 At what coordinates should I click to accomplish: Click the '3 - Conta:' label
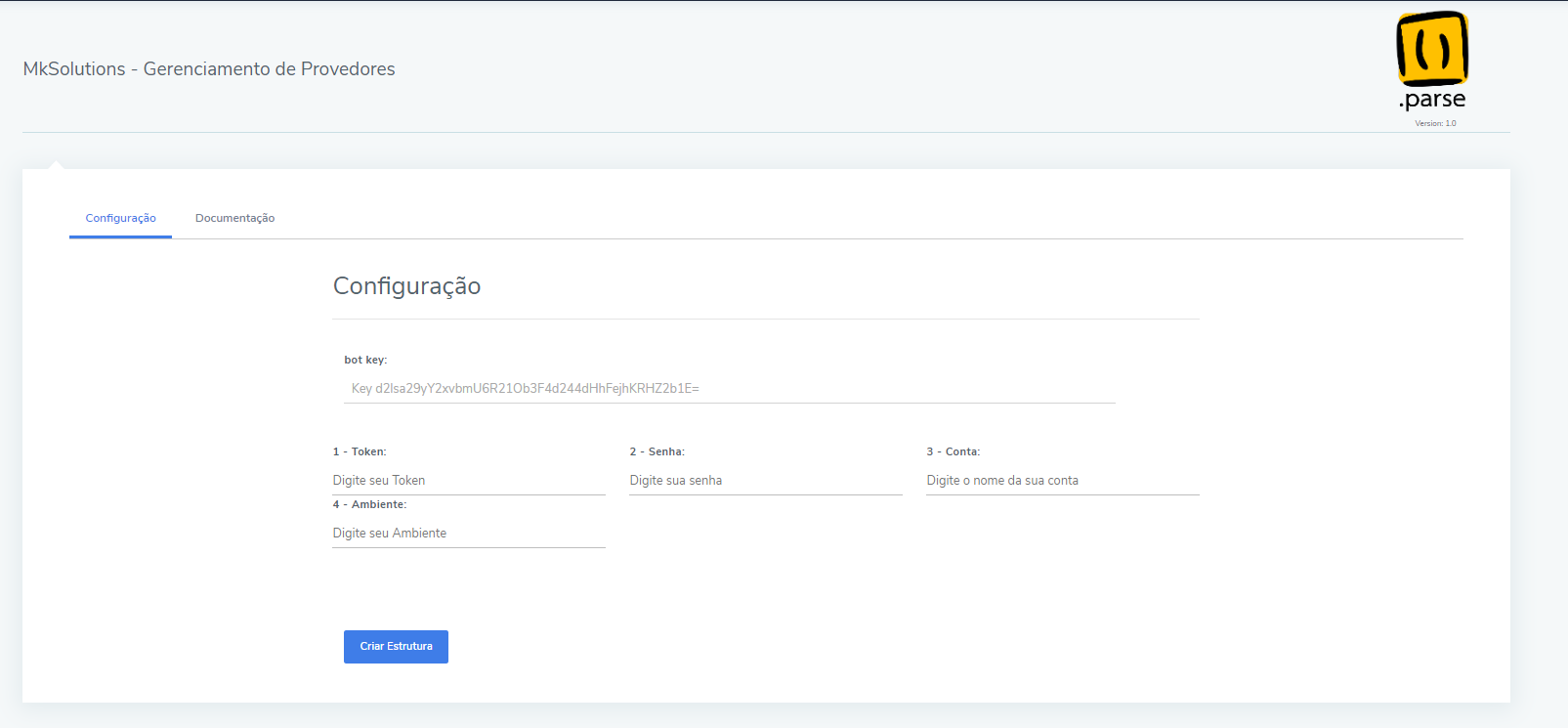954,451
